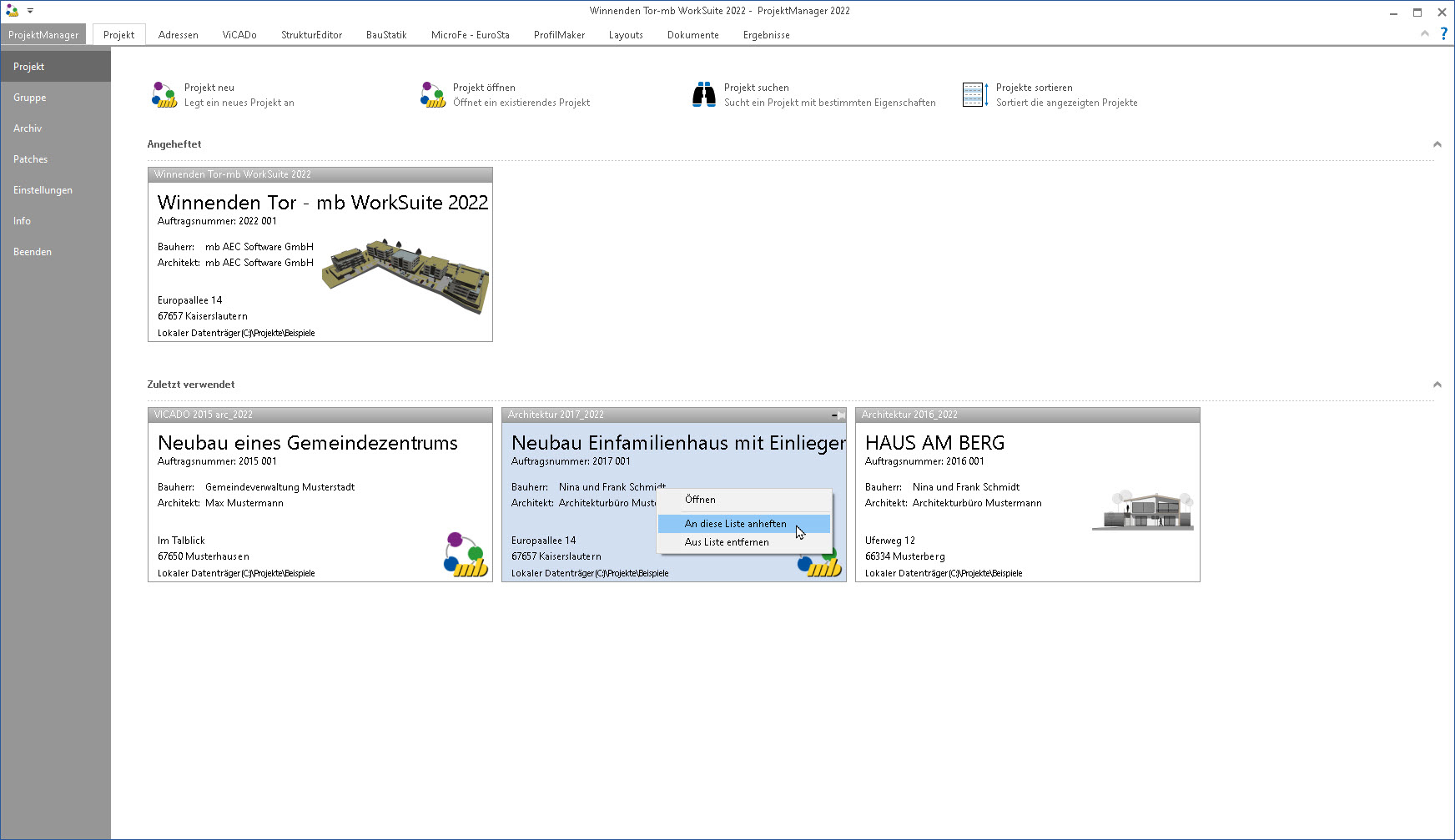Click the Im Talblick address text
Viewport: 1455px width, 840px height.
(181, 541)
